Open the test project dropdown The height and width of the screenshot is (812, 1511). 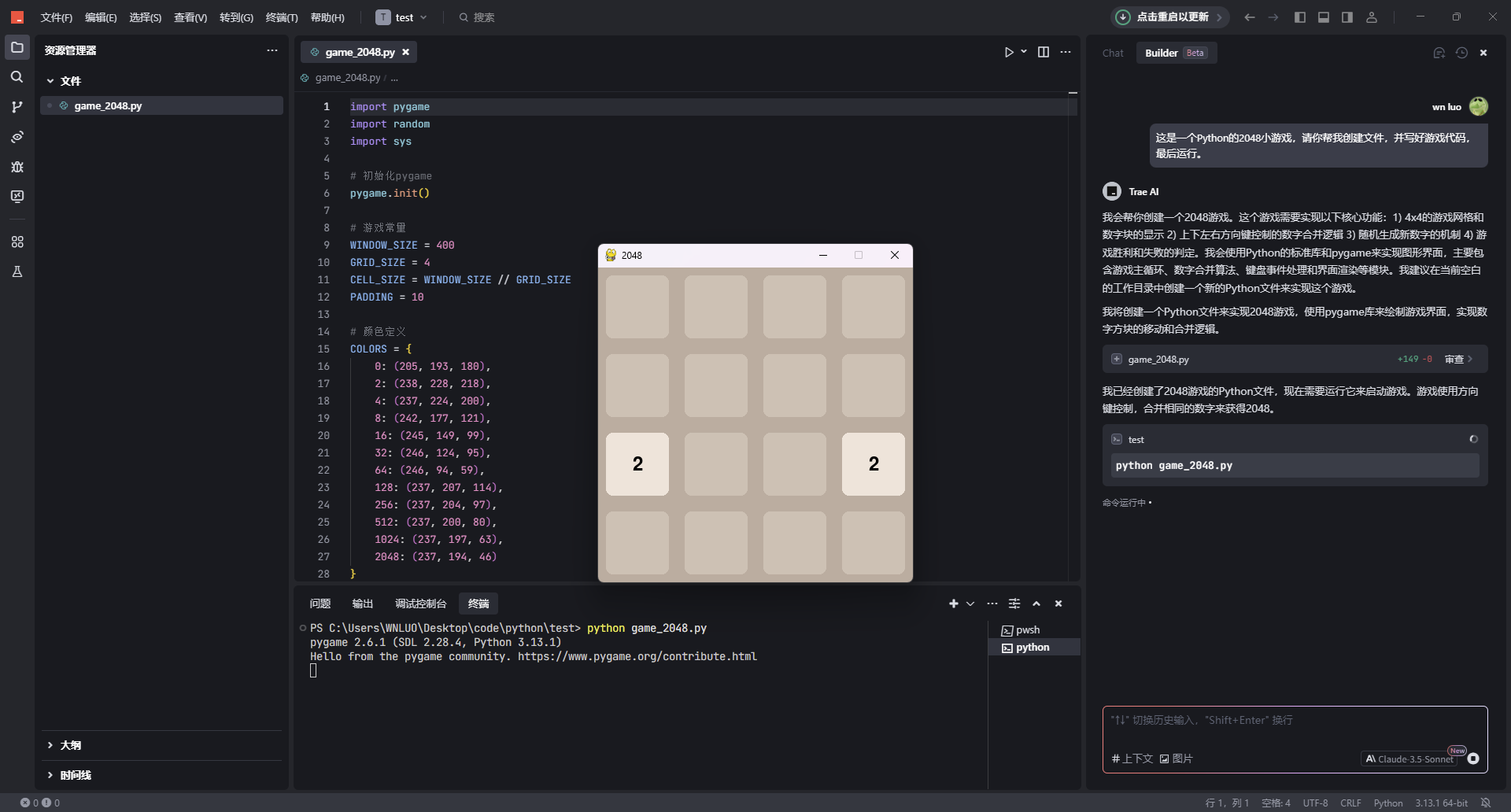[x=401, y=17]
